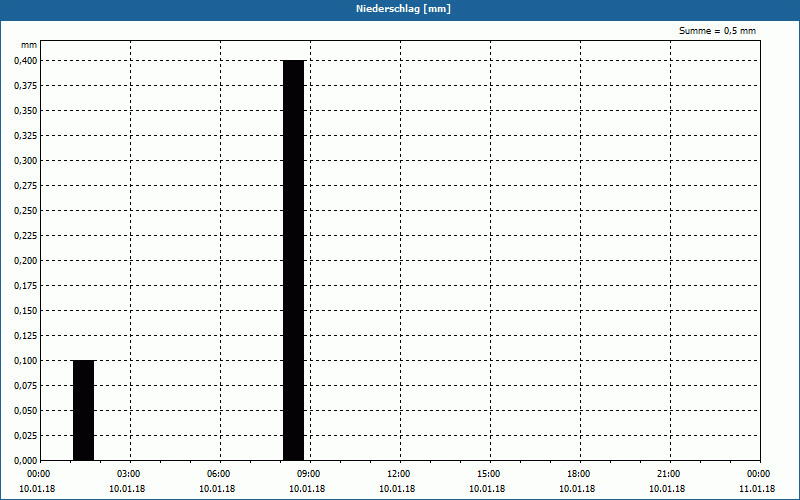Select the Summe = 0,5 mm label

(717, 31)
